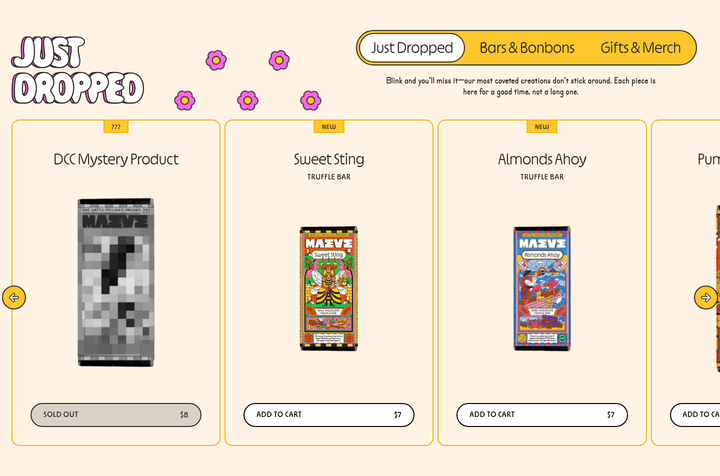Click the Sold Out mystery product button

tap(116, 414)
